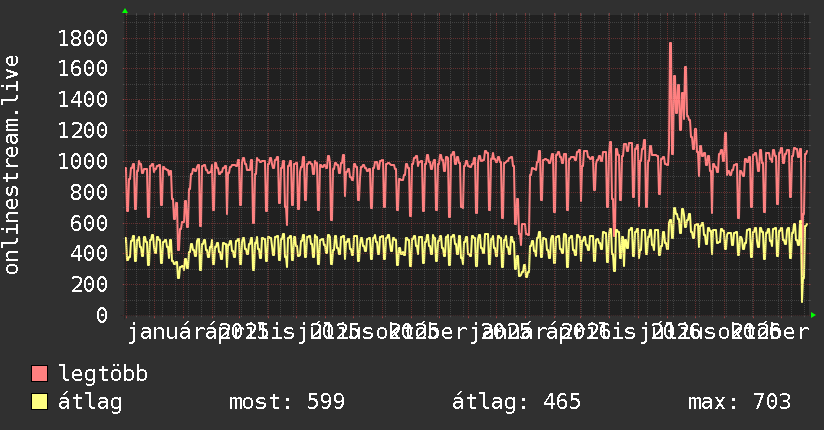Click the 'max: 703' statistic

coord(739,402)
